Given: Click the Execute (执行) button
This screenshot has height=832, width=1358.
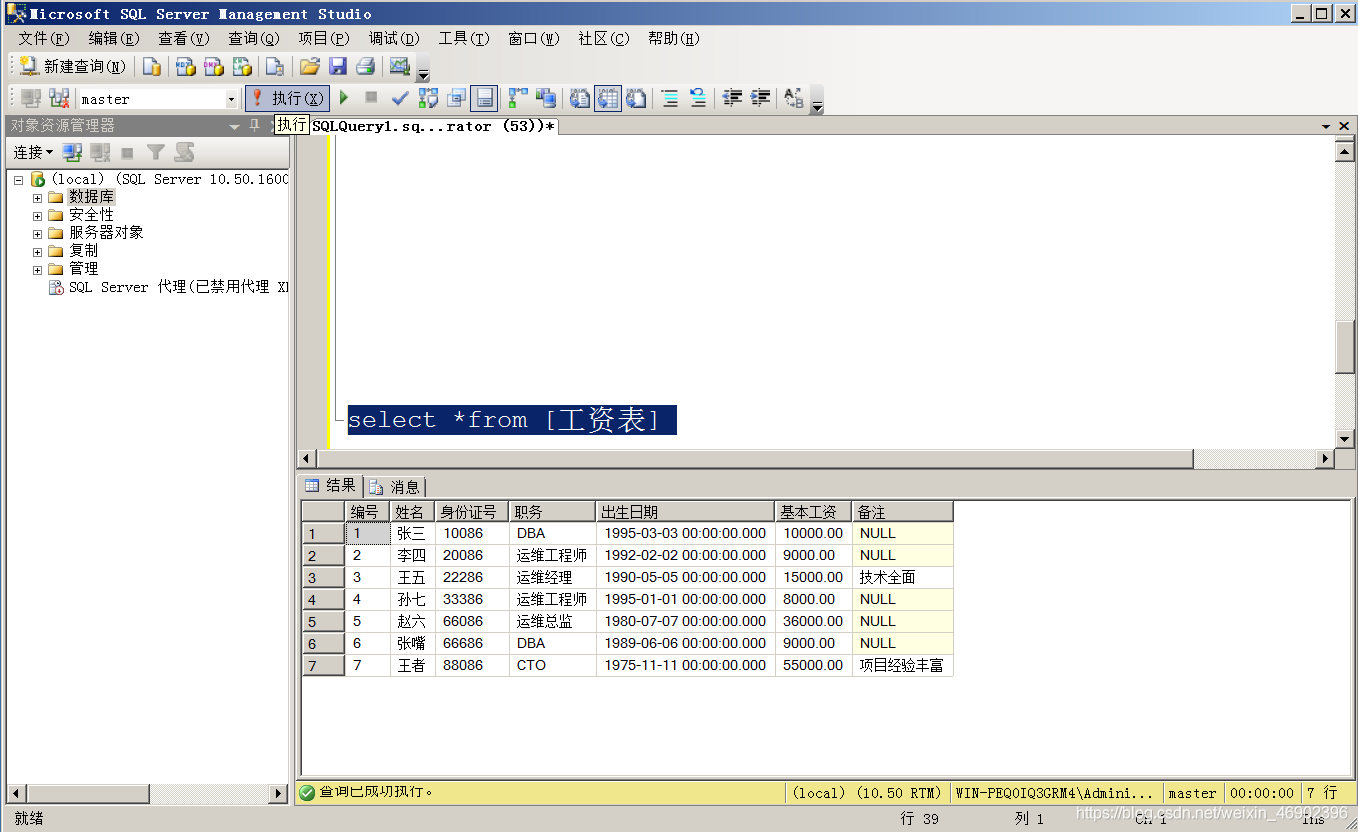Looking at the screenshot, I should tap(287, 98).
